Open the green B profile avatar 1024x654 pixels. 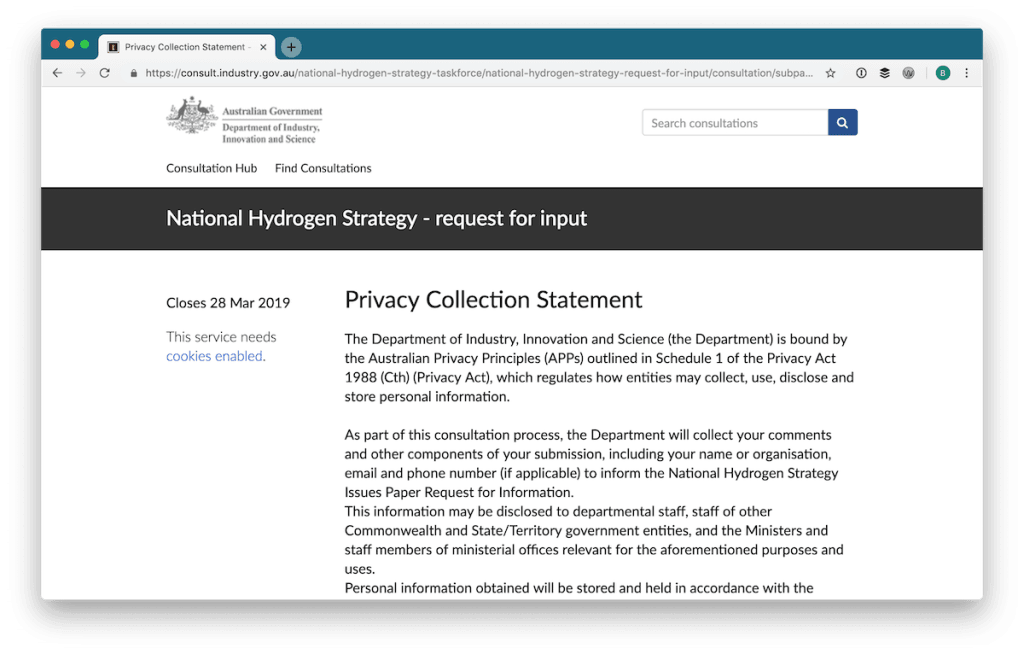[942, 73]
